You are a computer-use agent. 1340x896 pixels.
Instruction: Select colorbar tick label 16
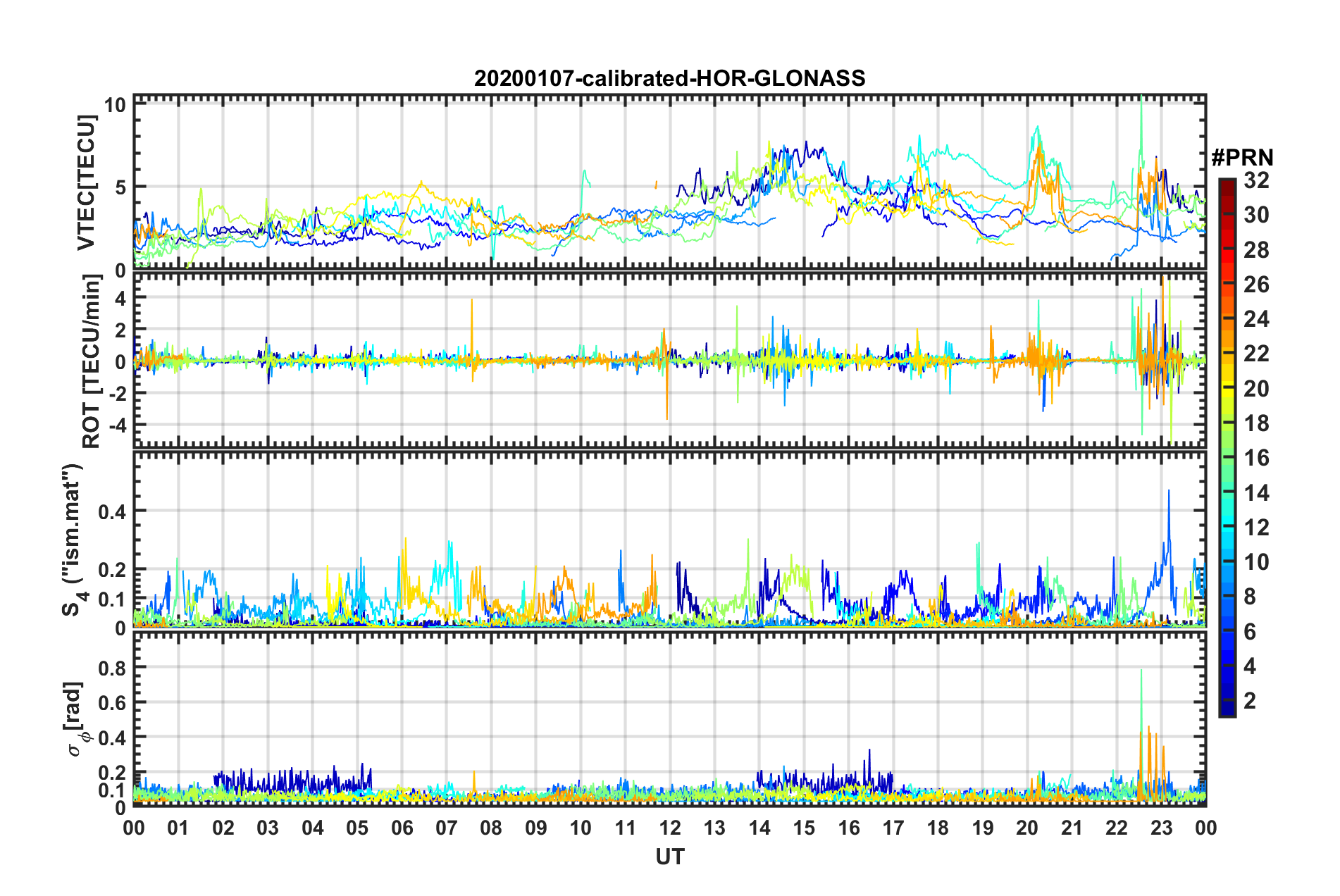pos(1256,458)
